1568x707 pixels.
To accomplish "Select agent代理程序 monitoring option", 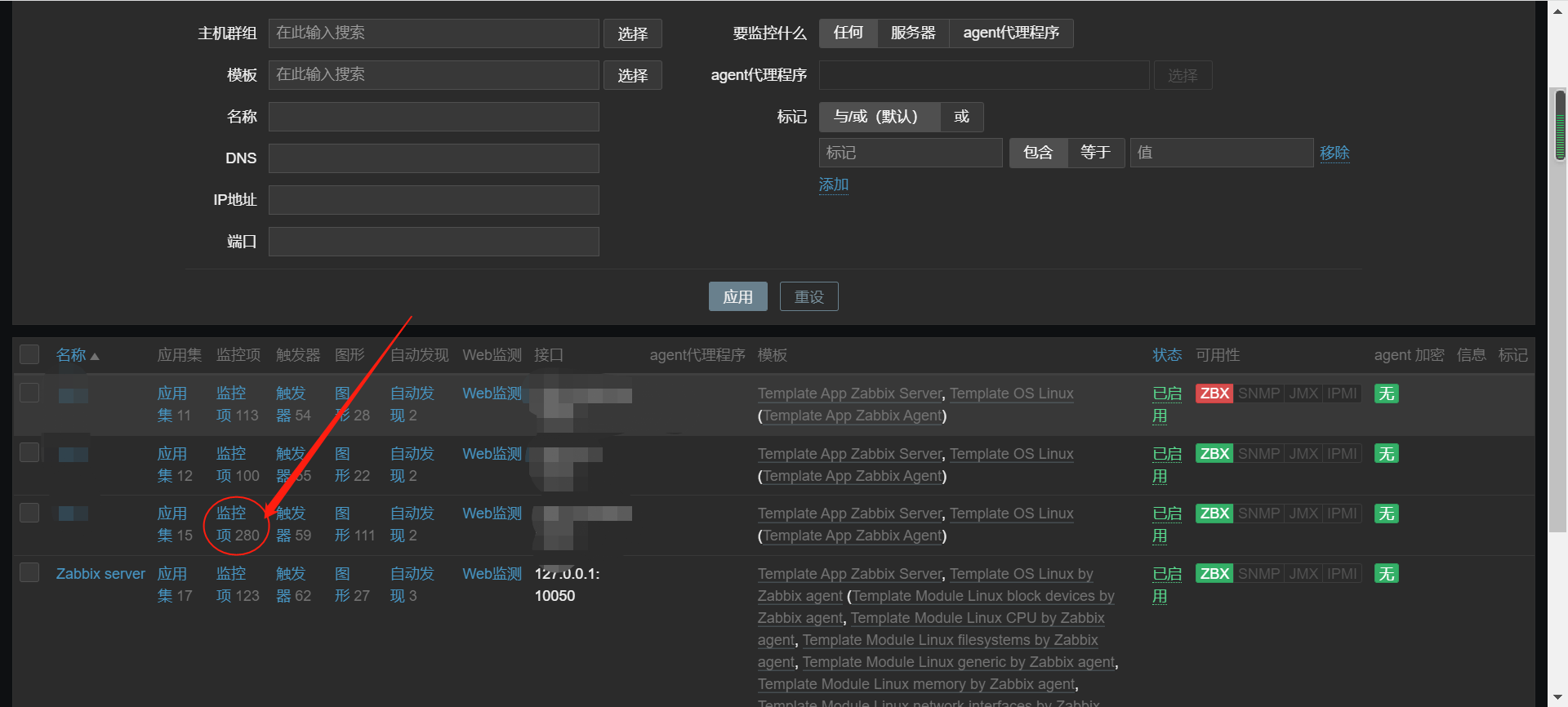I will click(x=1011, y=33).
